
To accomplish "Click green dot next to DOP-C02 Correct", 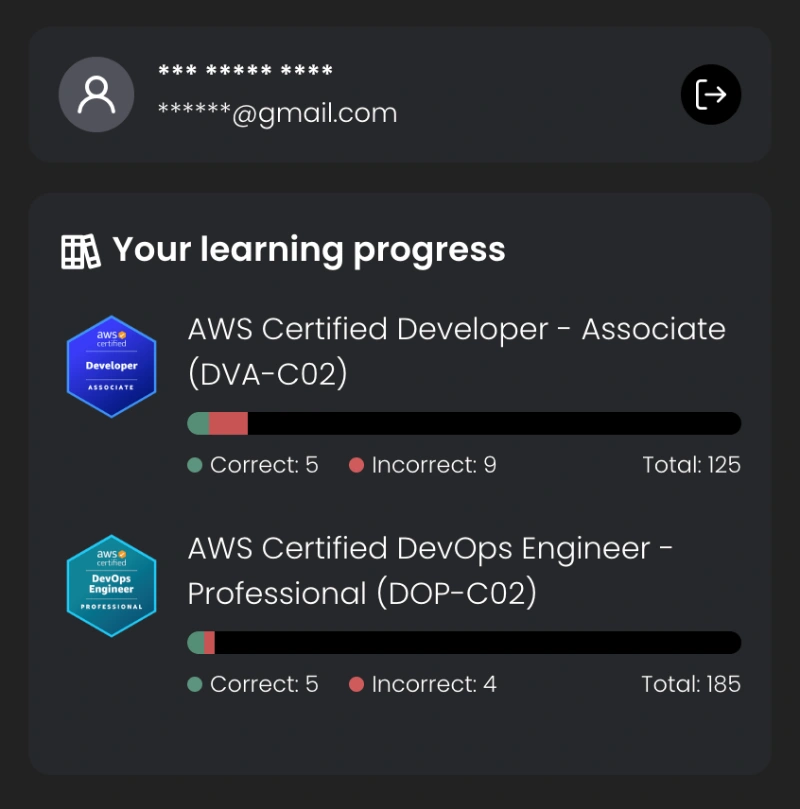I will tap(195, 684).
